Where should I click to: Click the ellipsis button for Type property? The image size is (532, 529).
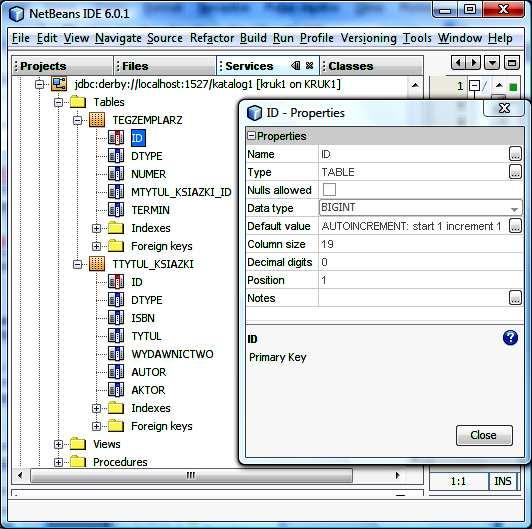(x=515, y=172)
